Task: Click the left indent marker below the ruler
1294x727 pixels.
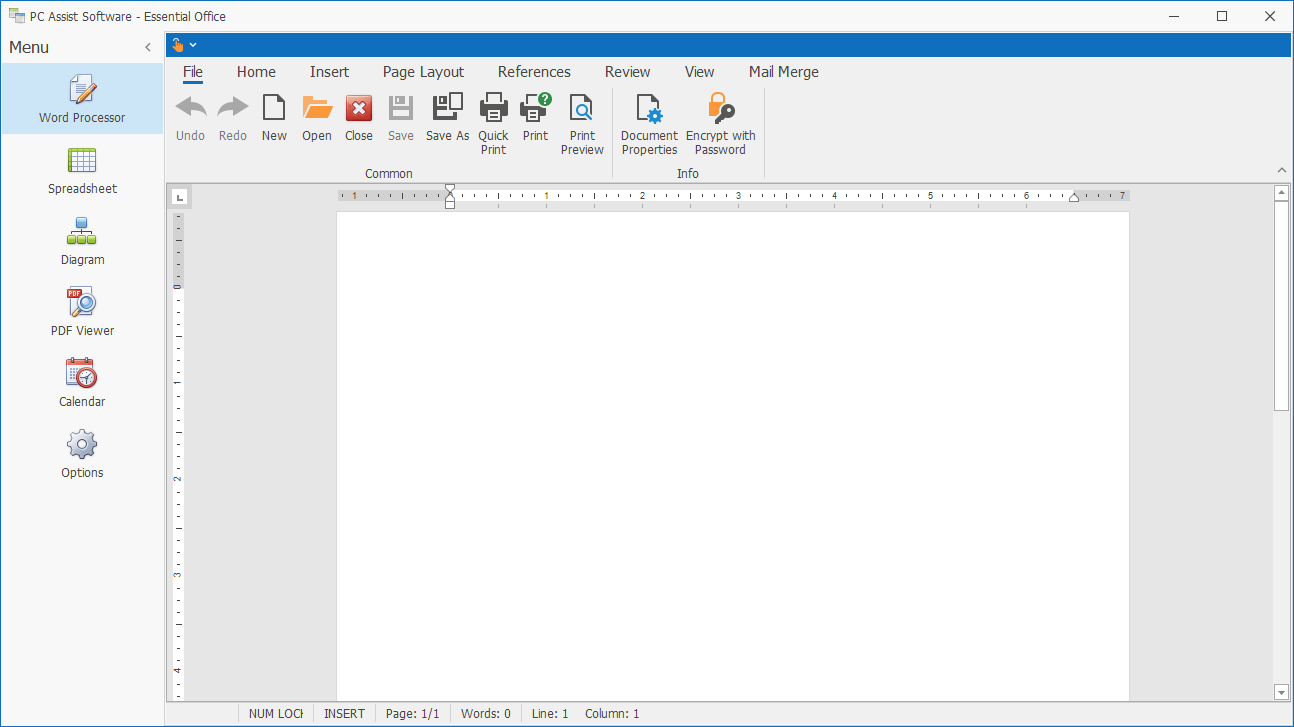Action: click(450, 202)
